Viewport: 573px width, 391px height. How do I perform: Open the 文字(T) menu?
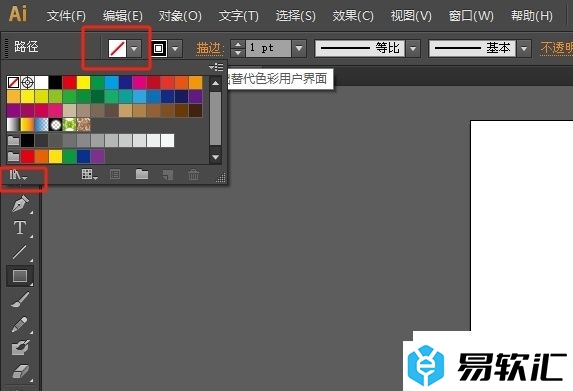238,16
